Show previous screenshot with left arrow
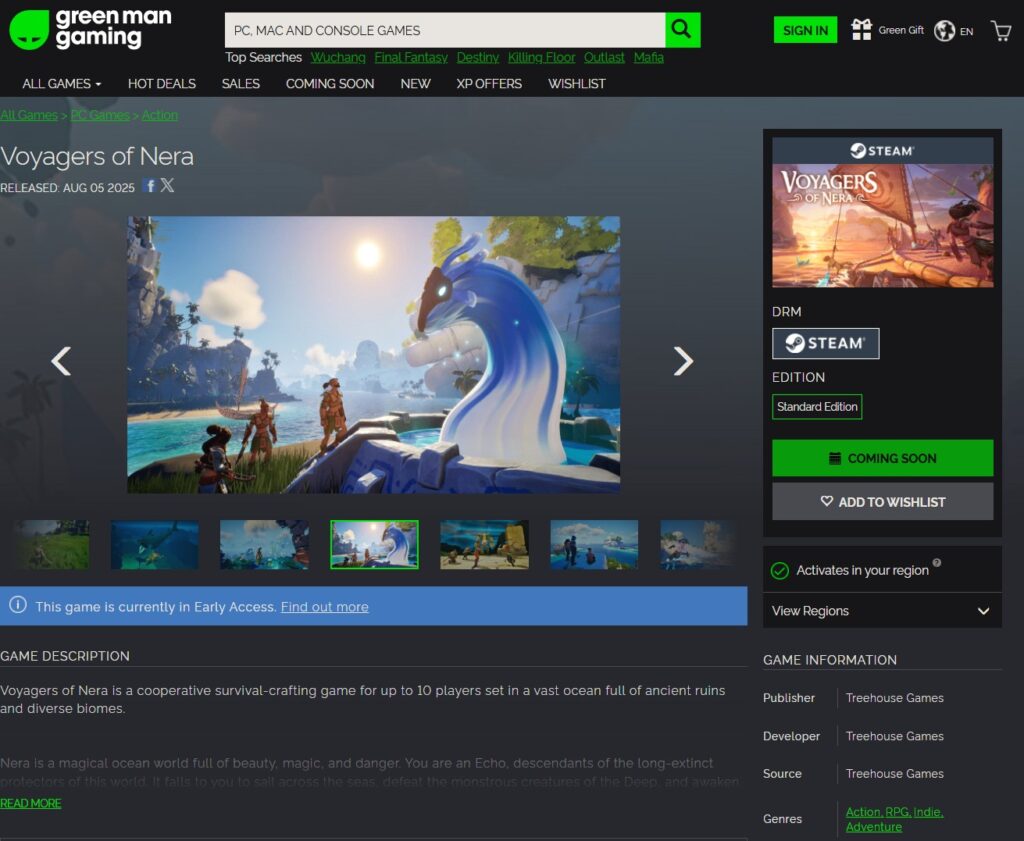 pyautogui.click(x=61, y=361)
